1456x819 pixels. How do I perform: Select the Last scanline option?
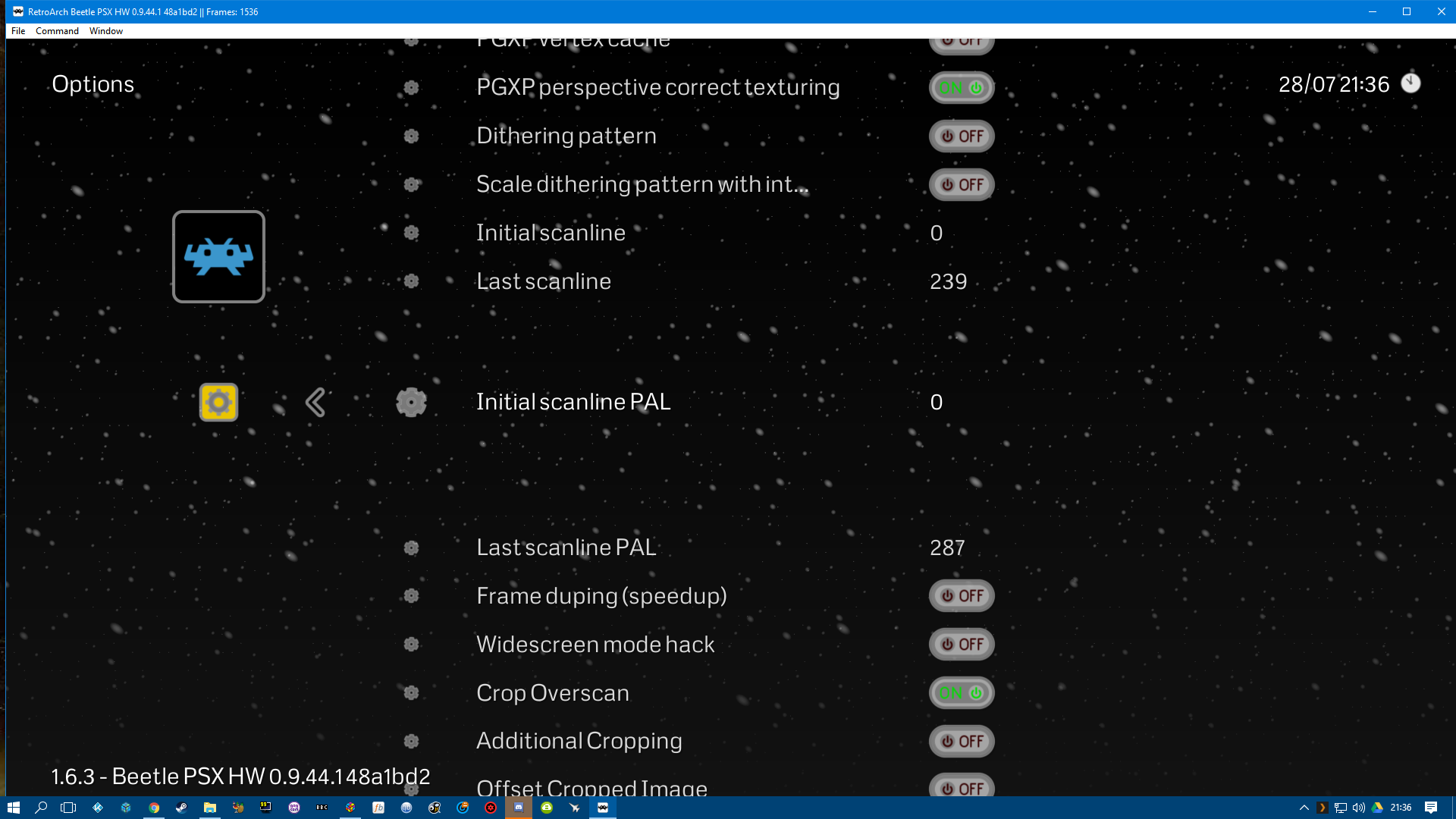tap(544, 281)
